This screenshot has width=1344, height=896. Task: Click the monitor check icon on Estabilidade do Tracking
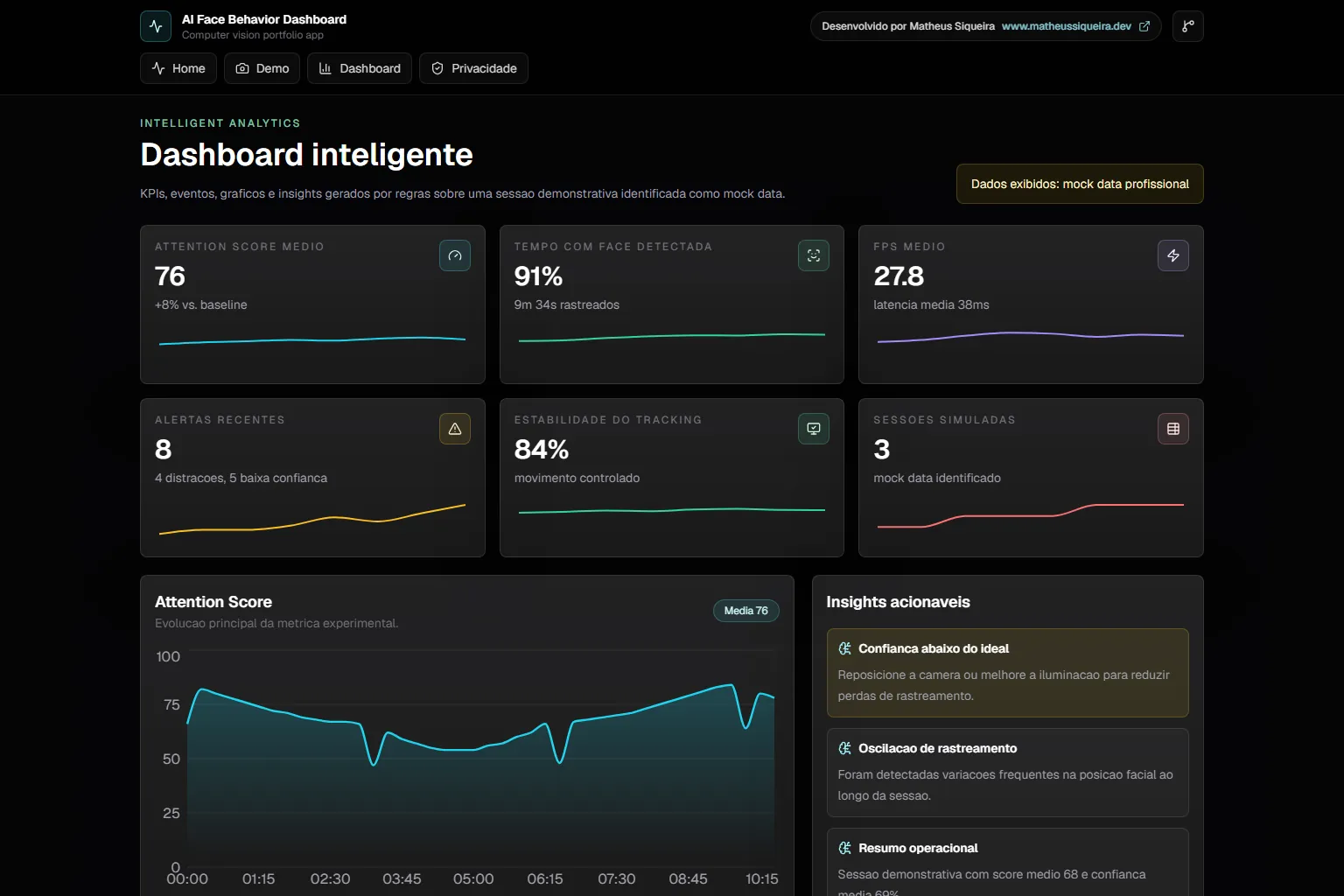pos(814,429)
